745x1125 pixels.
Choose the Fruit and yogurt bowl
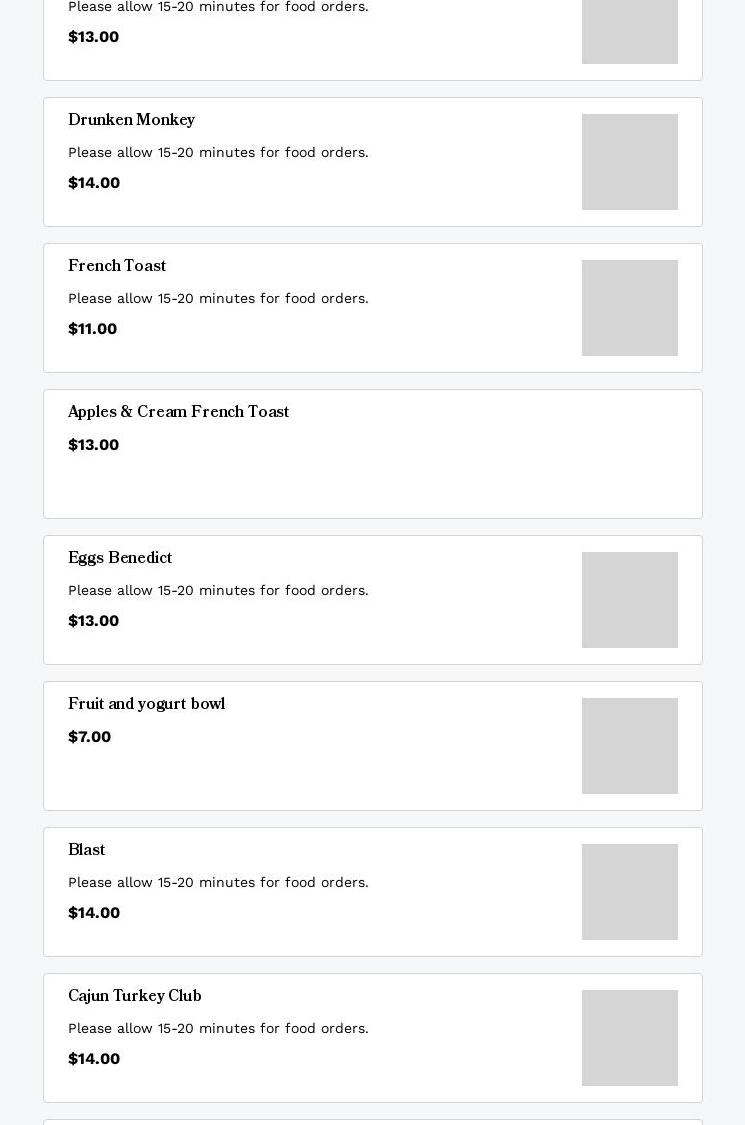(x=146, y=705)
